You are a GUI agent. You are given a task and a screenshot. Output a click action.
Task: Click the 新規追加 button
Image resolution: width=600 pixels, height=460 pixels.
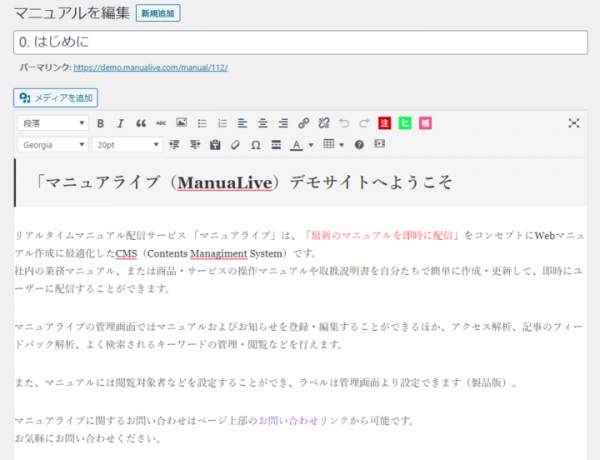(158, 13)
